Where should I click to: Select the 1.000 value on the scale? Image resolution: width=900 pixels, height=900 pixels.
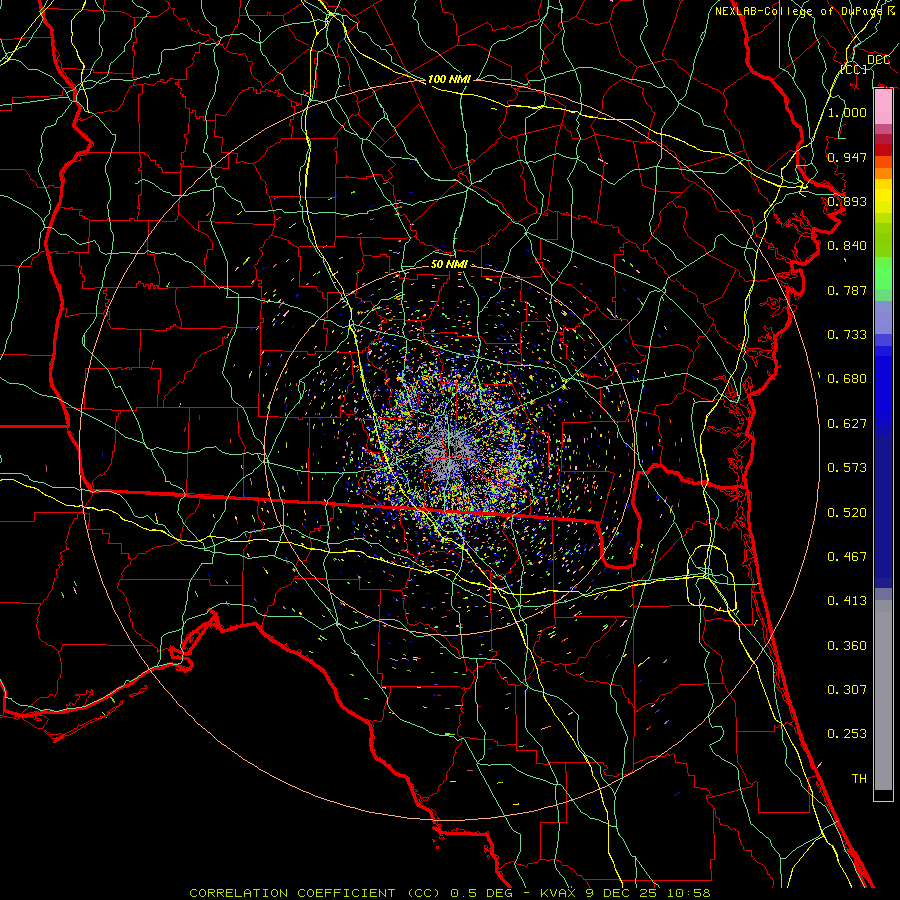pos(847,112)
